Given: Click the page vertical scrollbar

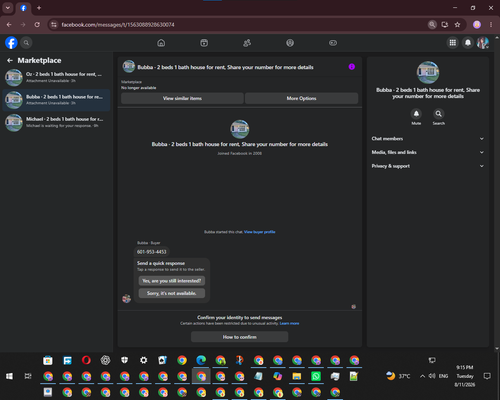Looking at the screenshot, I should pyautogui.click(x=497, y=192).
